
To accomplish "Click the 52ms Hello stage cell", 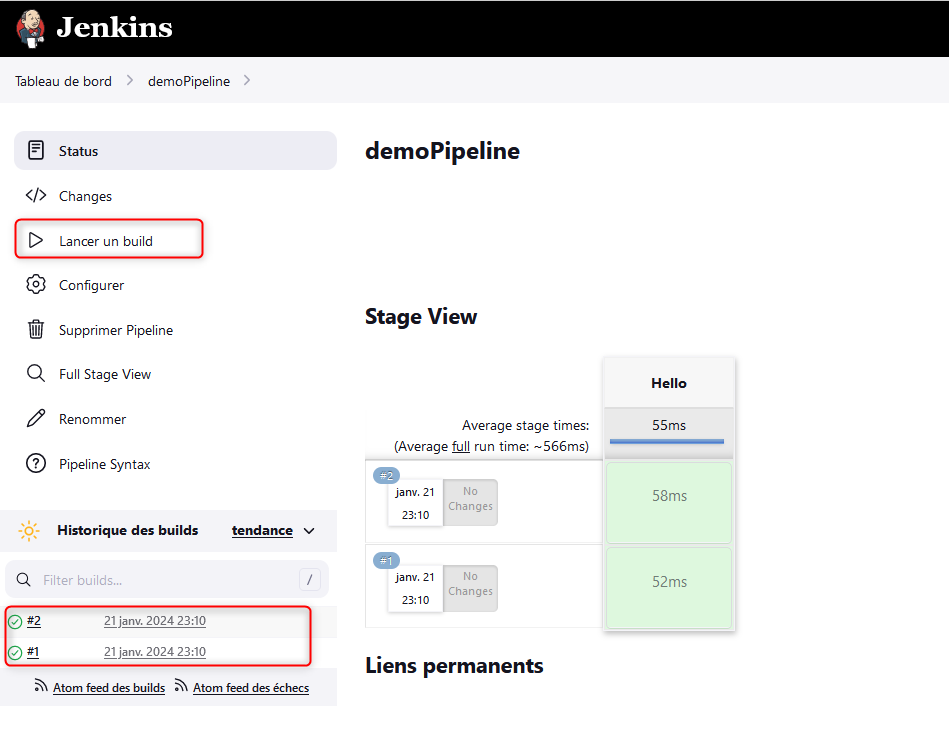I will pyautogui.click(x=669, y=588).
